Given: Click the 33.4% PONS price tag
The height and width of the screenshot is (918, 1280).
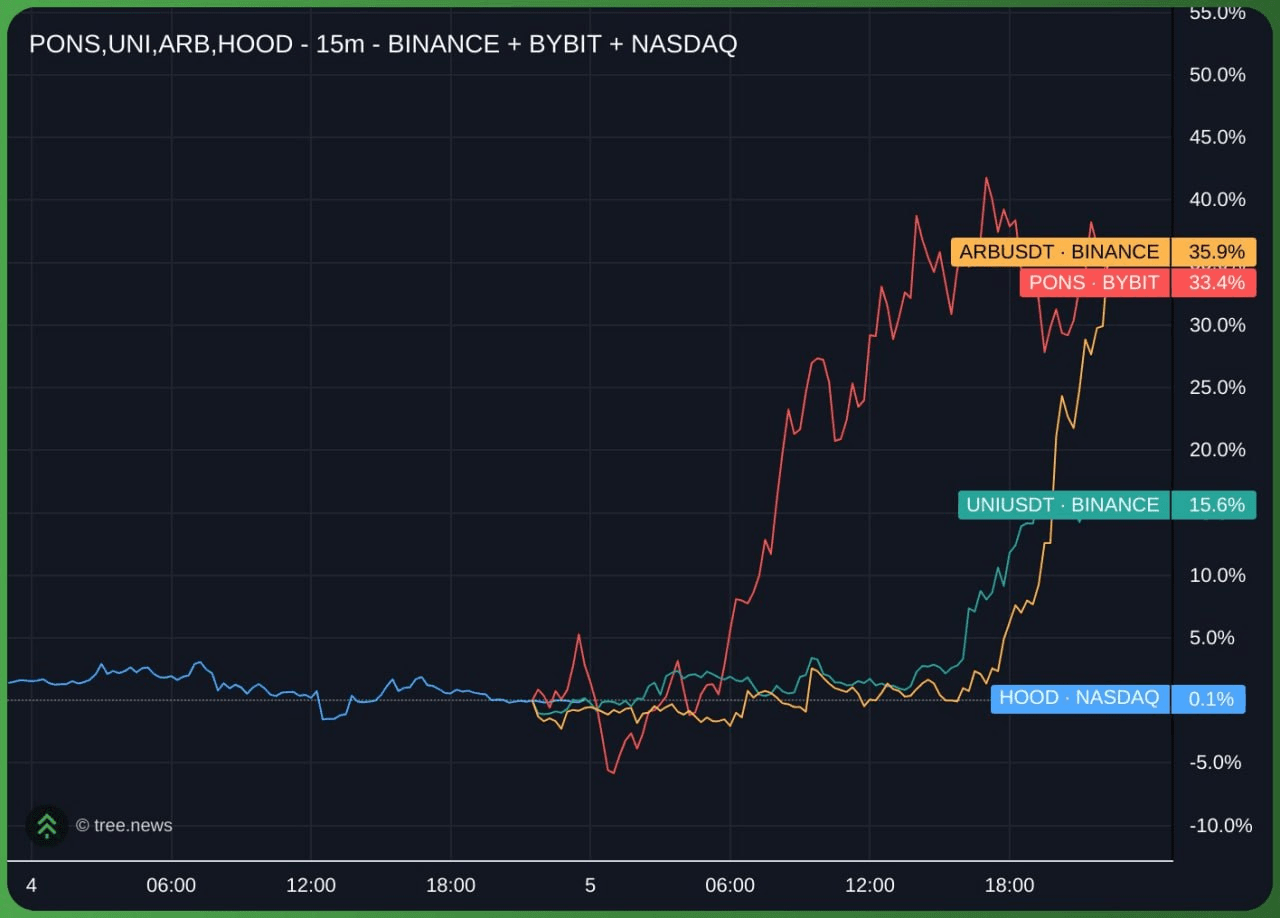Looking at the screenshot, I should (x=1214, y=283).
